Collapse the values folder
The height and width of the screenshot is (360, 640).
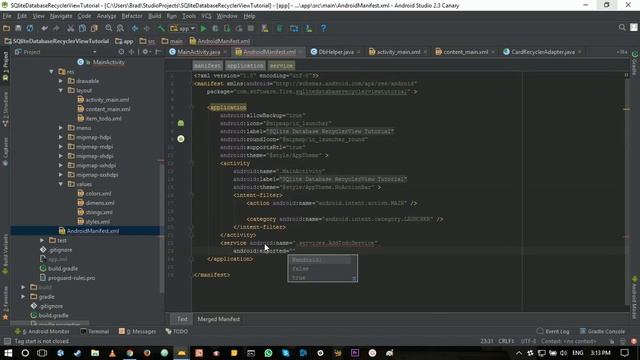(61, 184)
